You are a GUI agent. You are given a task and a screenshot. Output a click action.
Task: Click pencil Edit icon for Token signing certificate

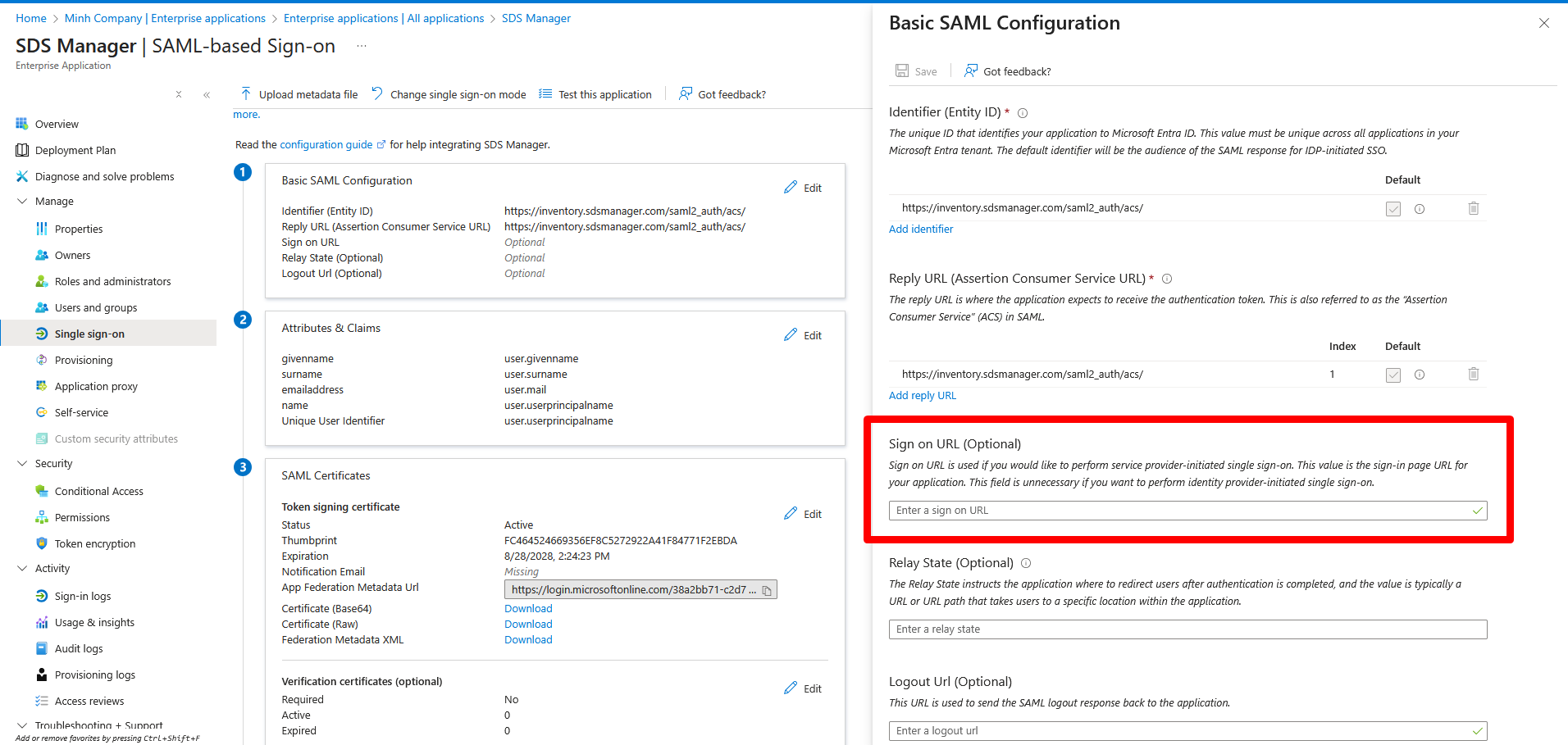tap(791, 513)
